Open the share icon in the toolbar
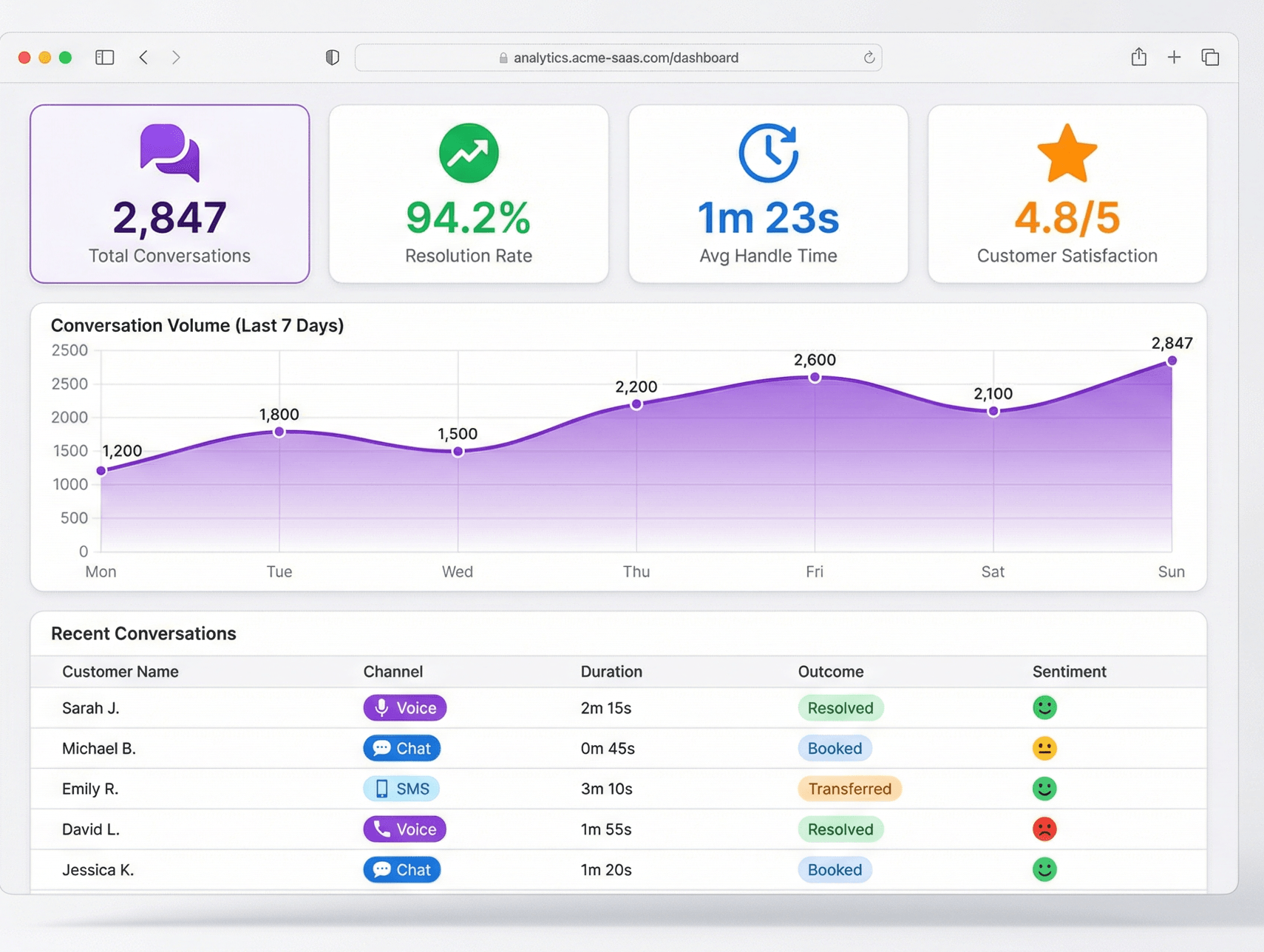This screenshot has height=952, width=1264. click(x=1139, y=57)
